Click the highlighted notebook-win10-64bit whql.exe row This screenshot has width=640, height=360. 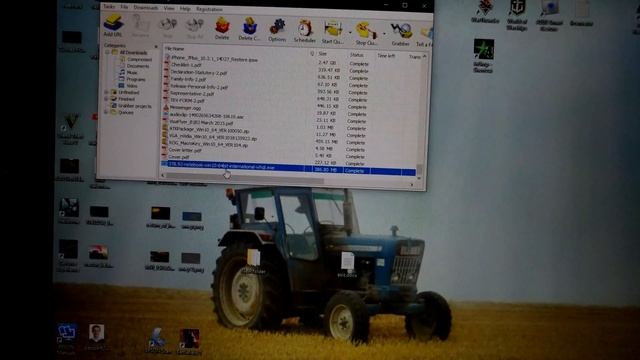(288, 169)
